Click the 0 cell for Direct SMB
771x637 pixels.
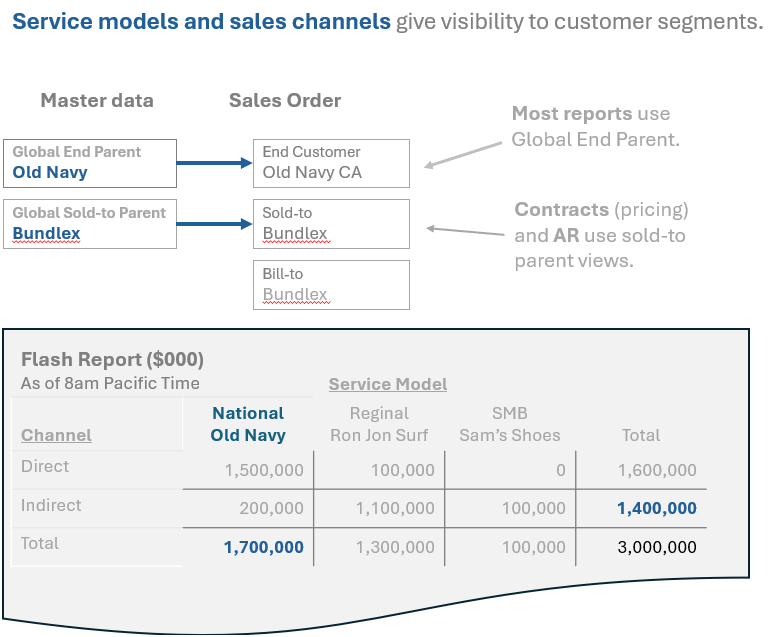point(561,470)
